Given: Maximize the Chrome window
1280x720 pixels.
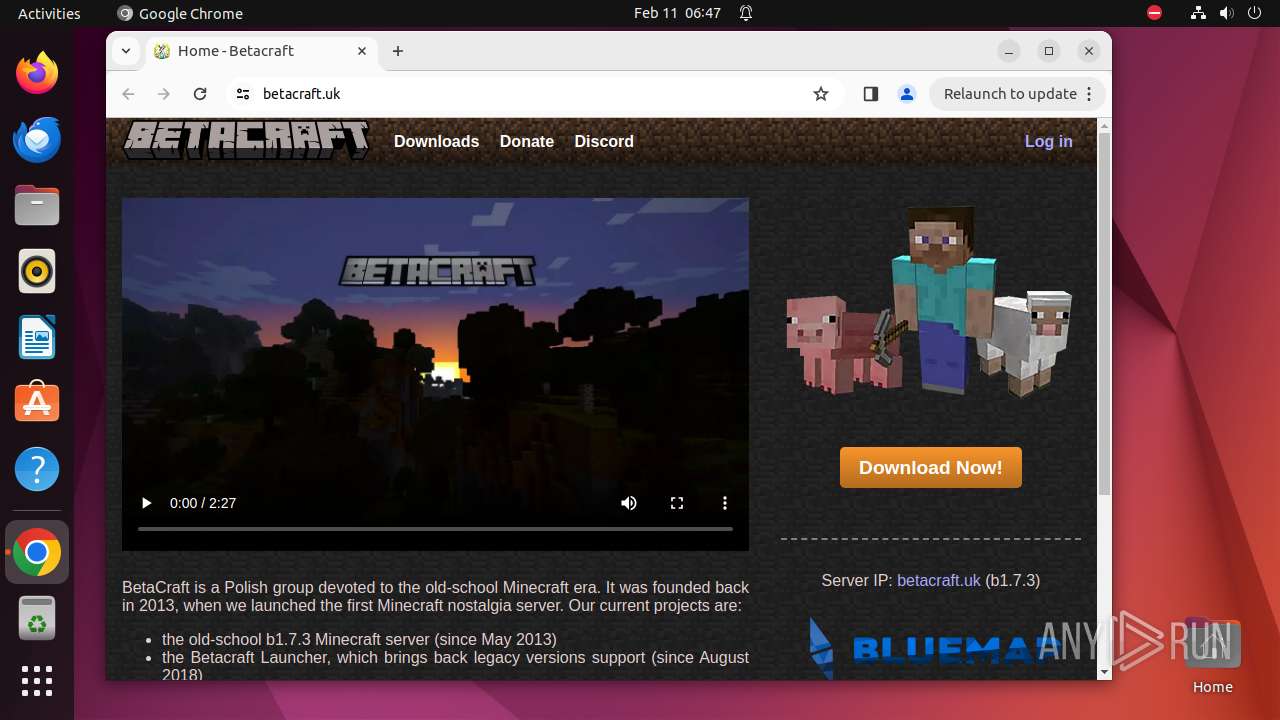Looking at the screenshot, I should tap(1049, 51).
